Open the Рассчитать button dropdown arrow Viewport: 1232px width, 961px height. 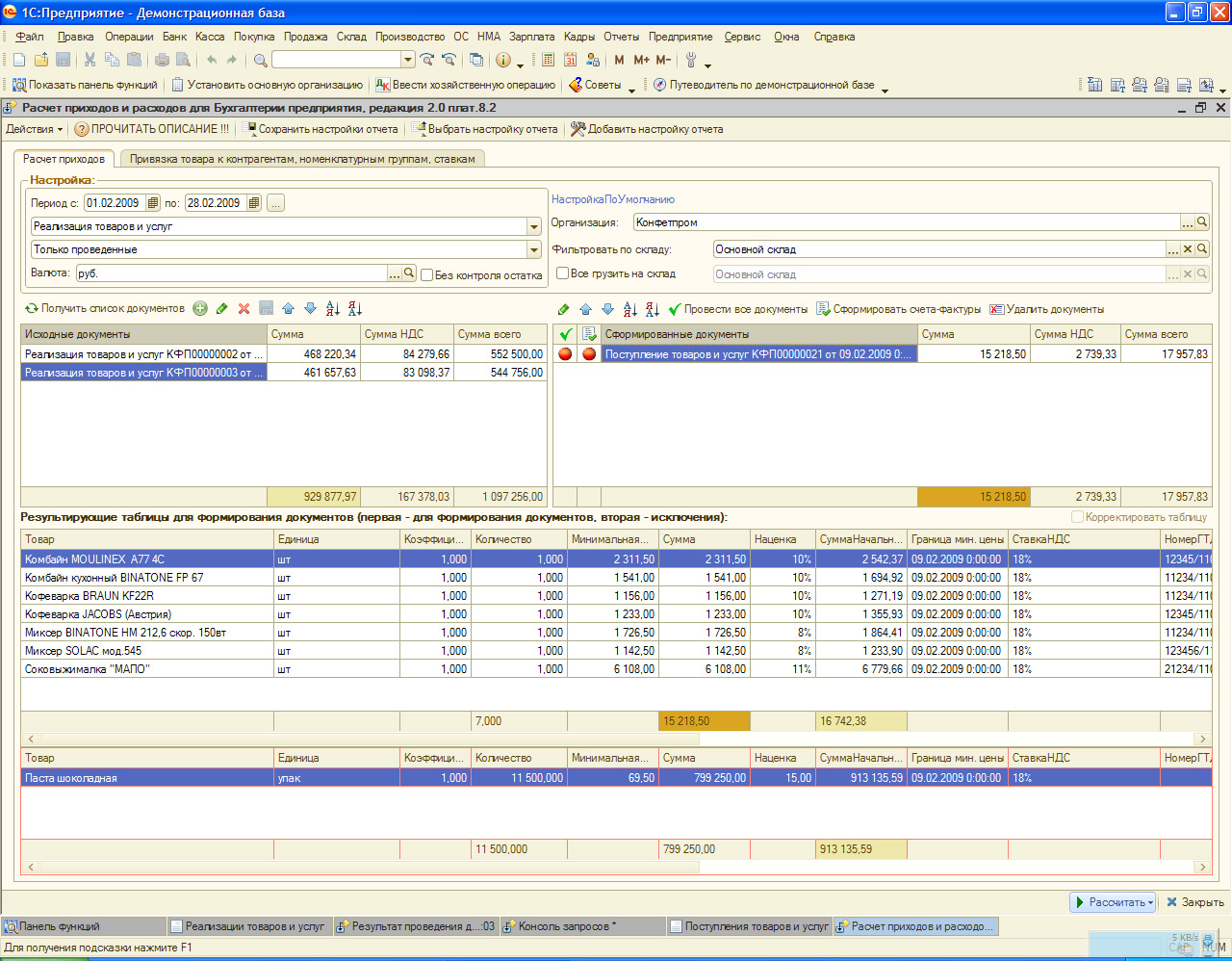click(x=1150, y=902)
